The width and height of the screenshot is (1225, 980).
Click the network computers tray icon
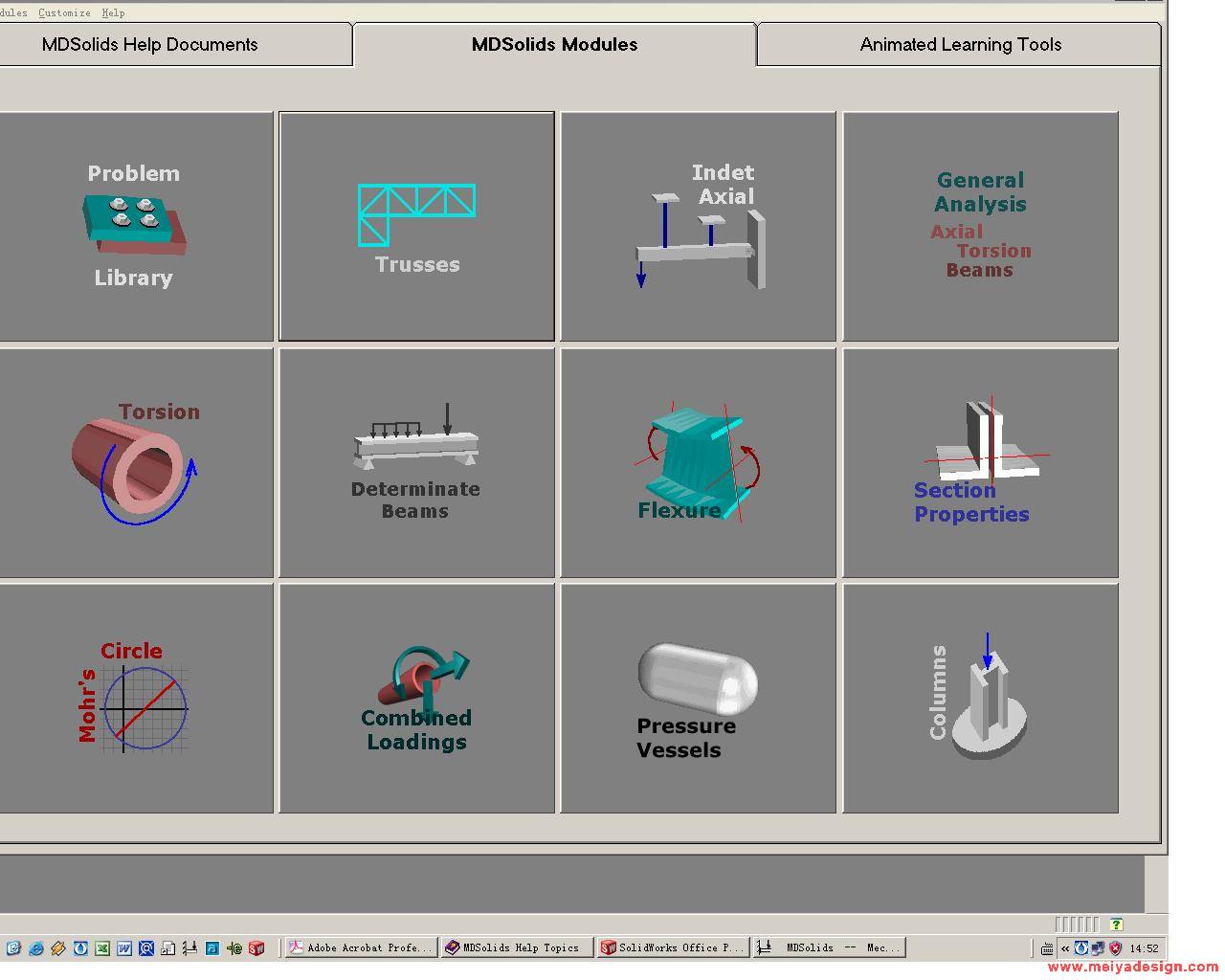(x=1098, y=948)
